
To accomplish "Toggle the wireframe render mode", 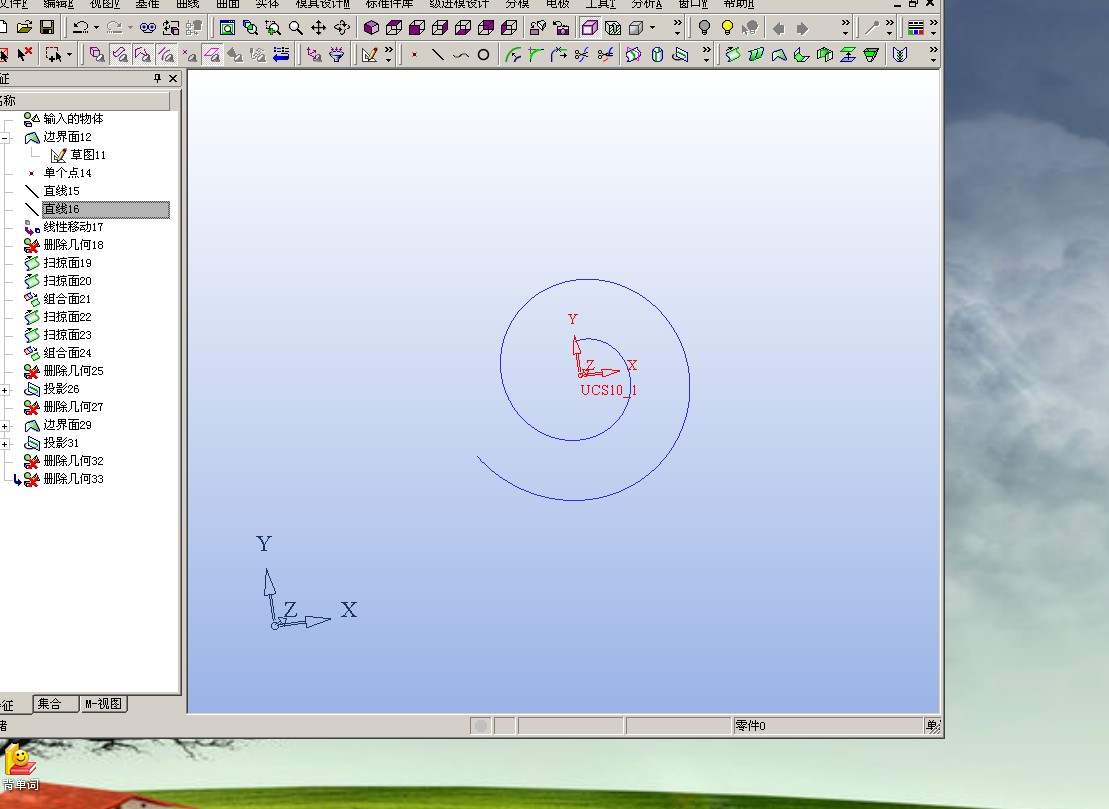I will tap(589, 28).
